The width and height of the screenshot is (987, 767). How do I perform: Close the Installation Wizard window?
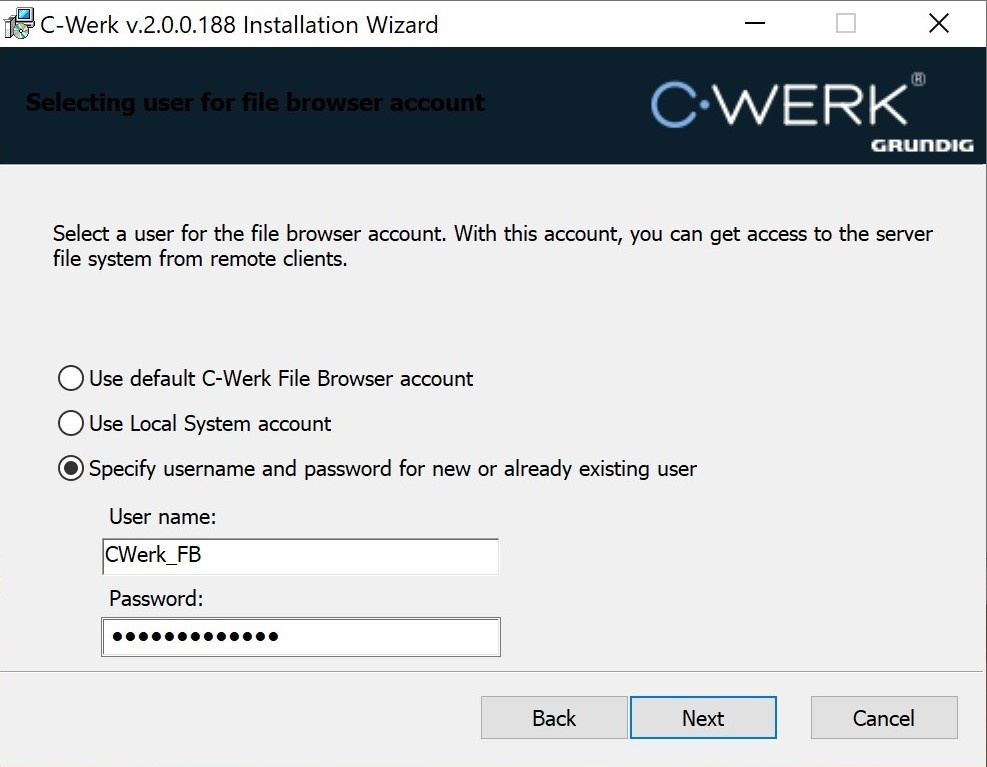pyautogui.click(x=938, y=24)
